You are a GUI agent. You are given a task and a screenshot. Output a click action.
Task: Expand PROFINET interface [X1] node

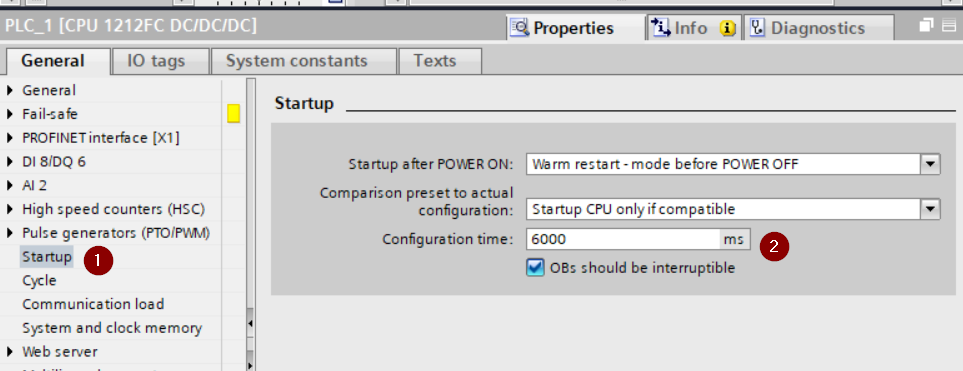(9, 138)
